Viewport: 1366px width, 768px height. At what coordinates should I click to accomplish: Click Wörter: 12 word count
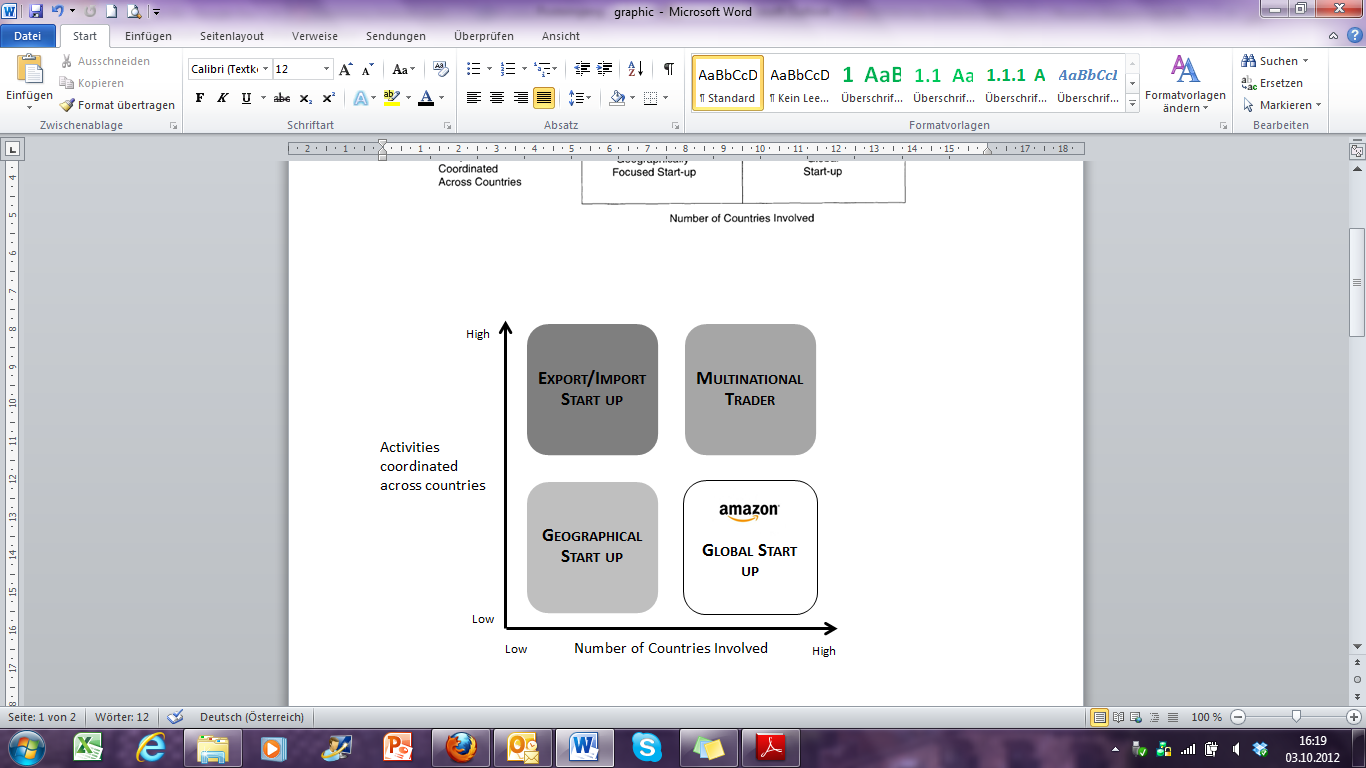point(122,717)
